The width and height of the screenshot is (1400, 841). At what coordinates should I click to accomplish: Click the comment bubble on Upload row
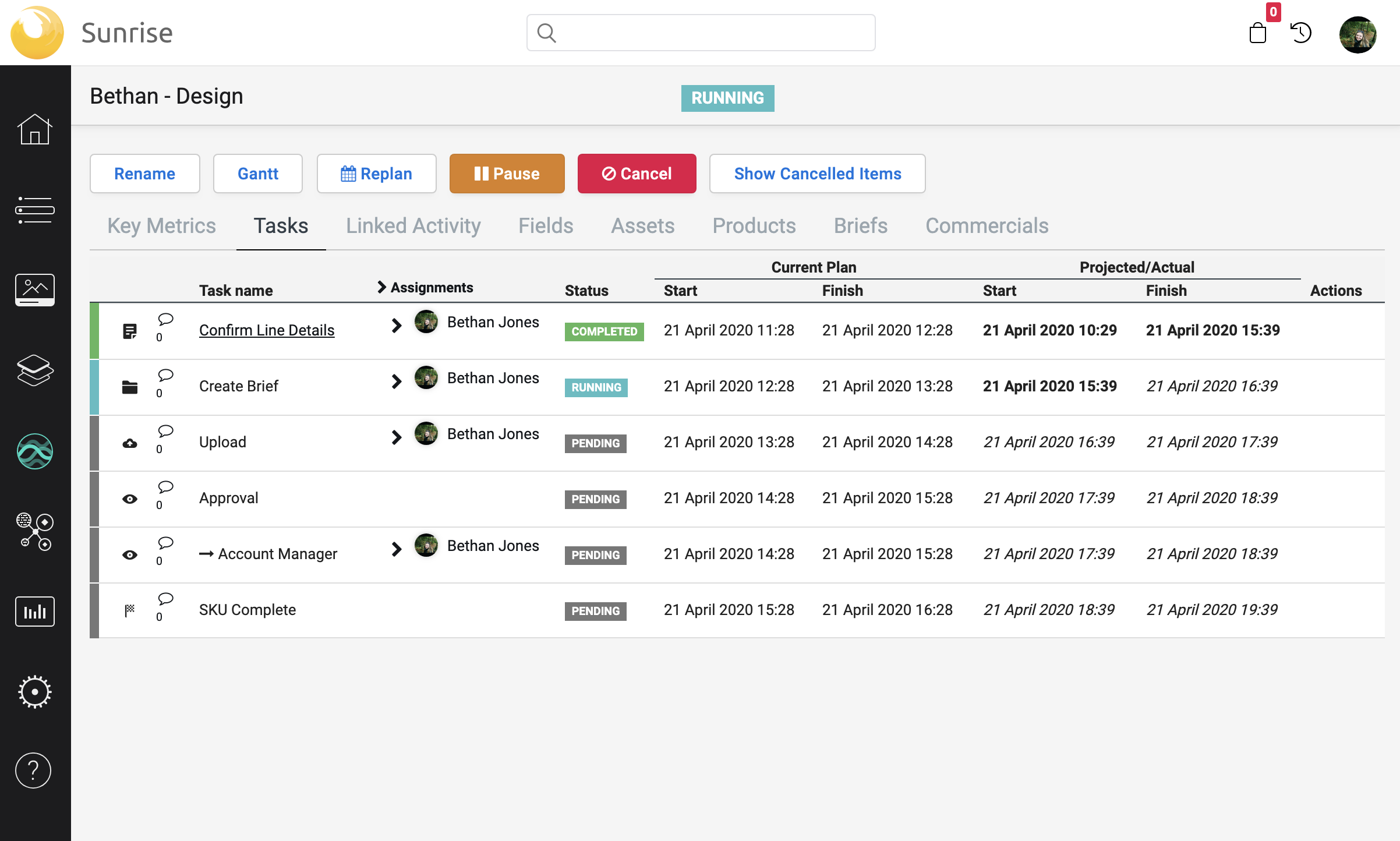coord(165,431)
